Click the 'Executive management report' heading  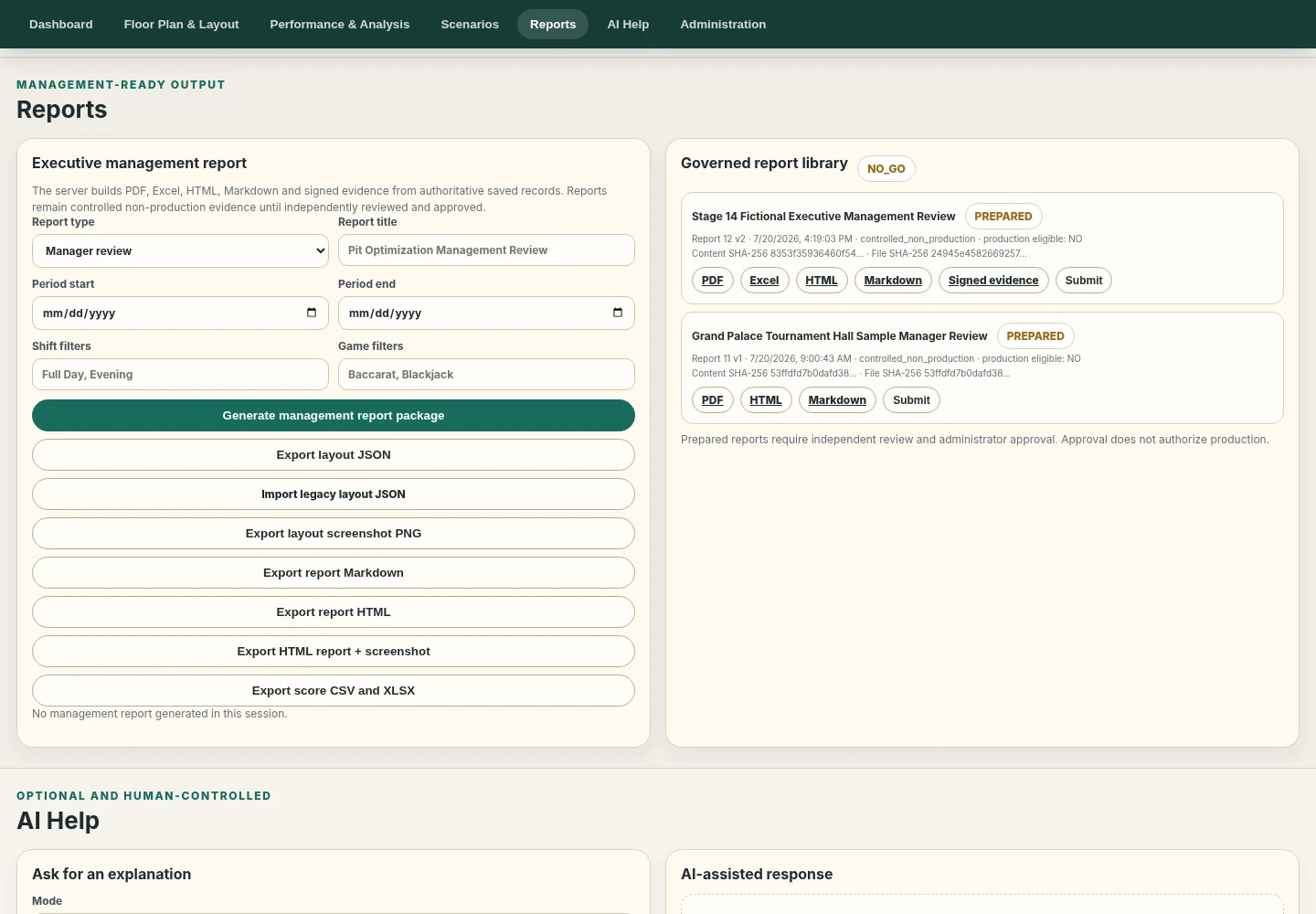pyautogui.click(x=139, y=163)
